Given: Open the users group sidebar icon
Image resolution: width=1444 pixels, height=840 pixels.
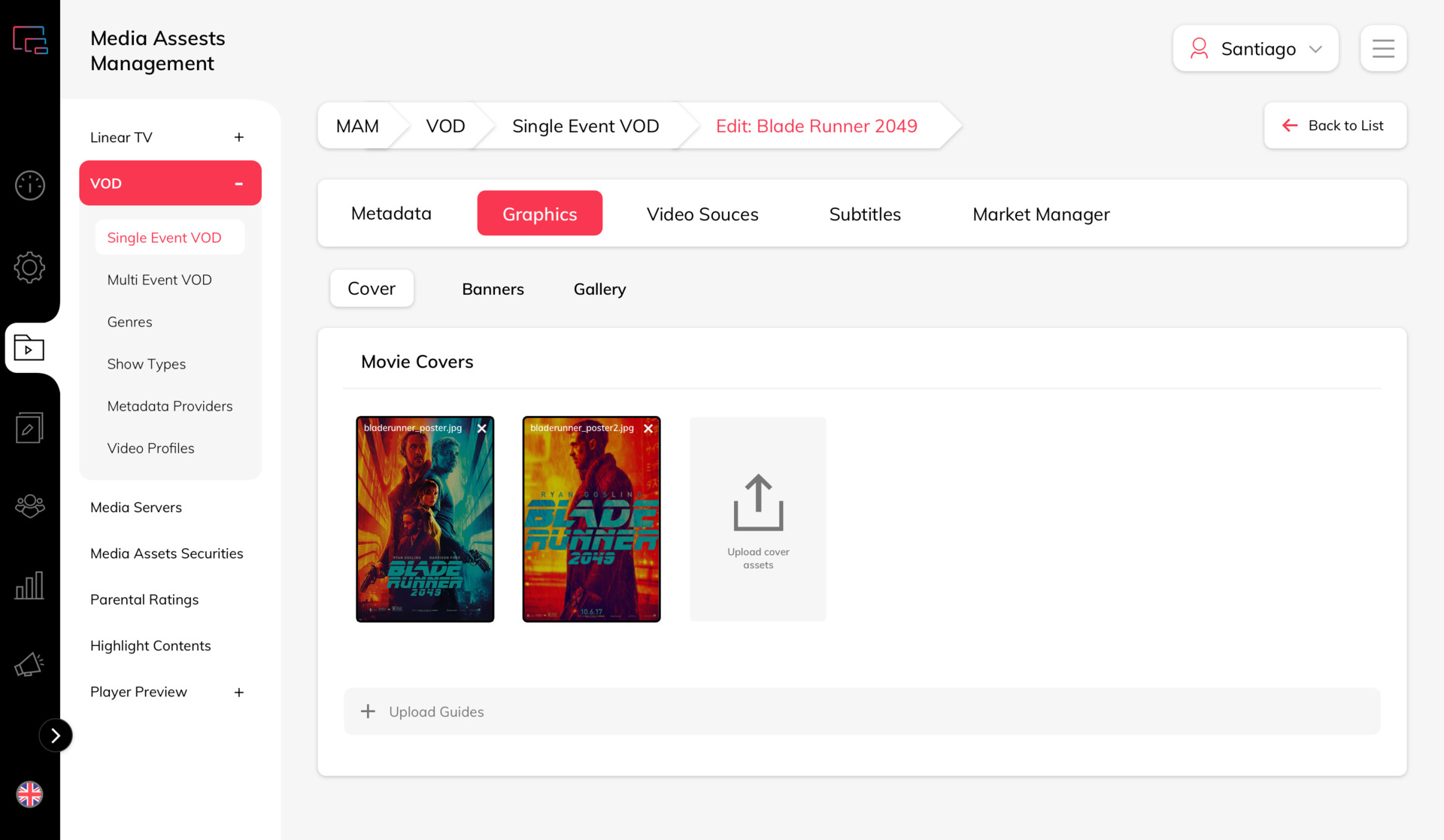Looking at the screenshot, I should [x=30, y=505].
